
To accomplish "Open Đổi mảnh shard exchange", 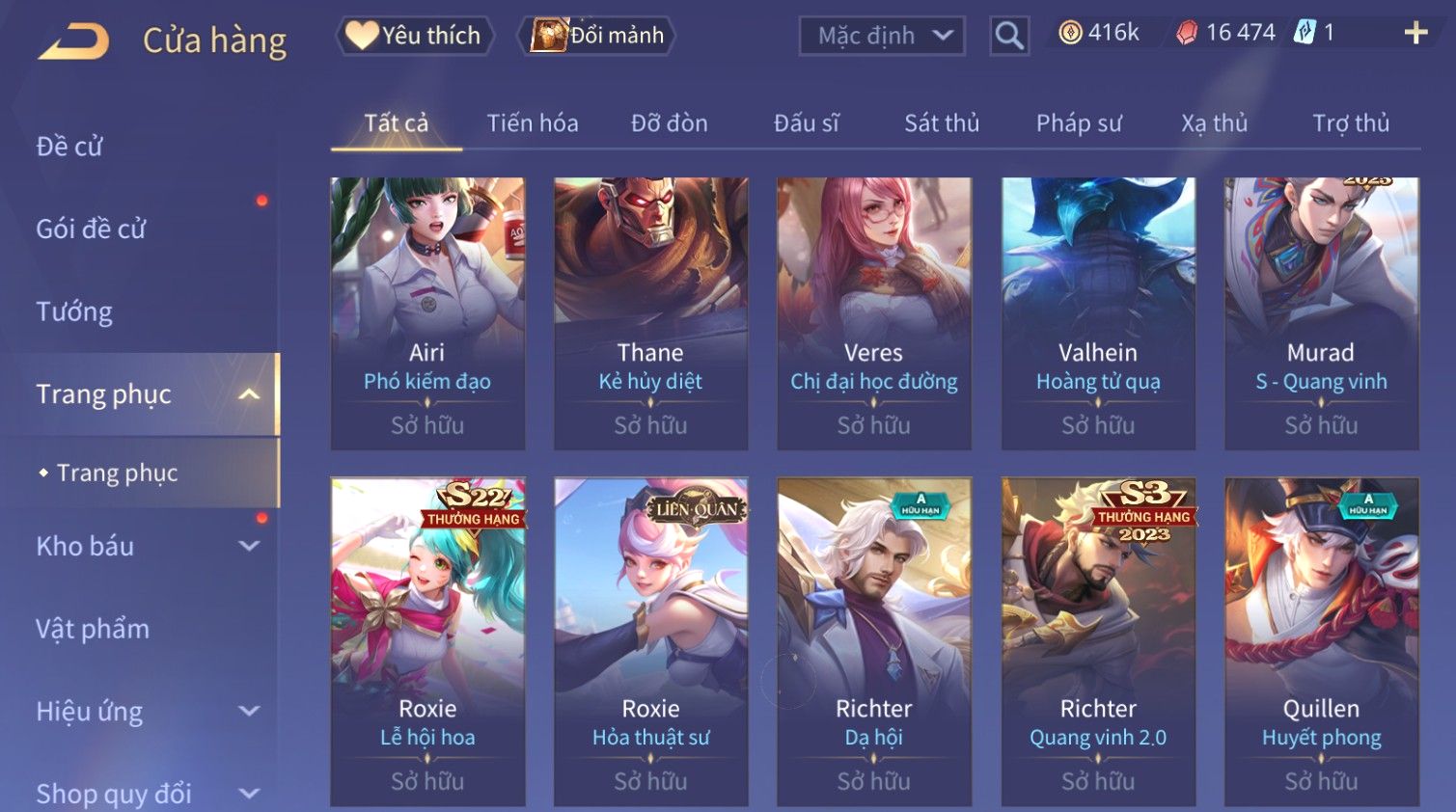I will point(596,36).
